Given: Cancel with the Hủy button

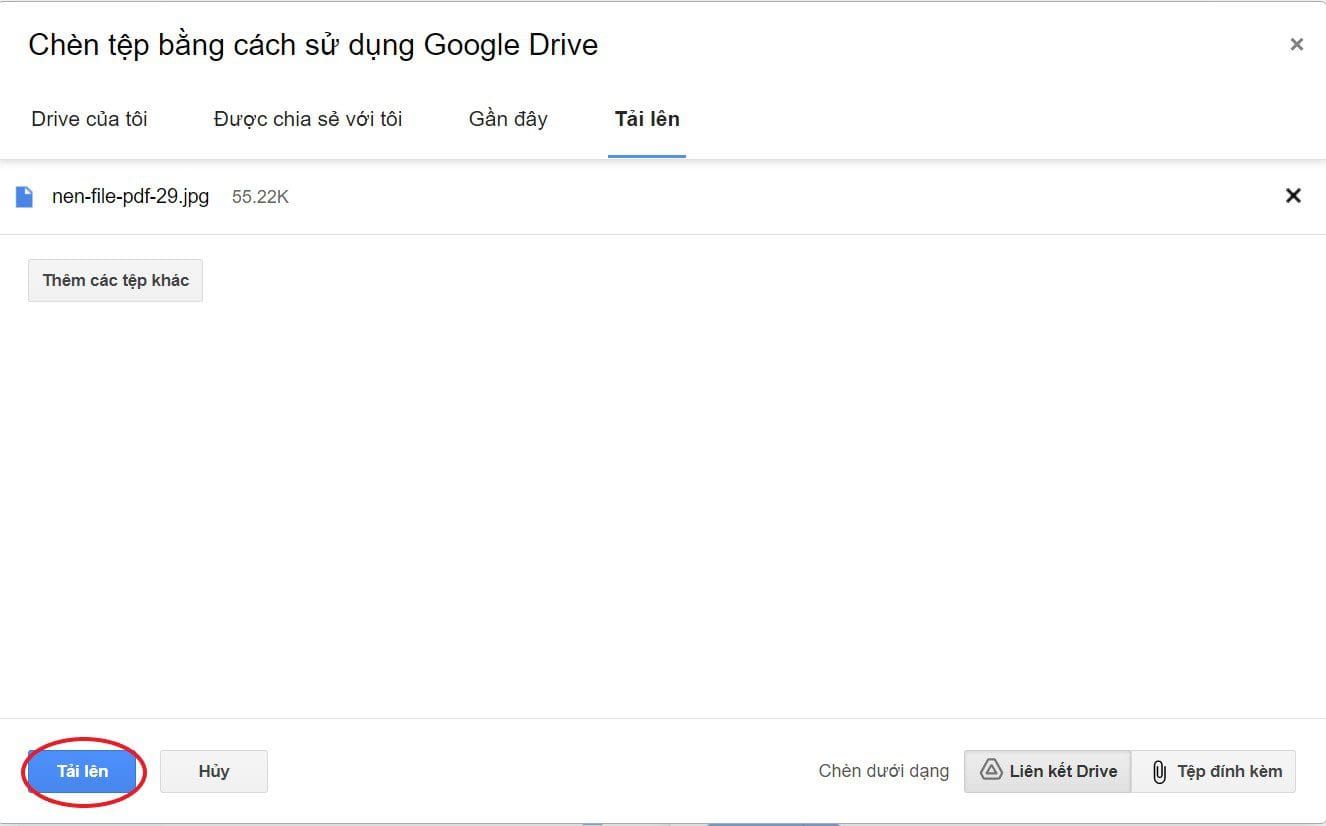Looking at the screenshot, I should tap(214, 771).
